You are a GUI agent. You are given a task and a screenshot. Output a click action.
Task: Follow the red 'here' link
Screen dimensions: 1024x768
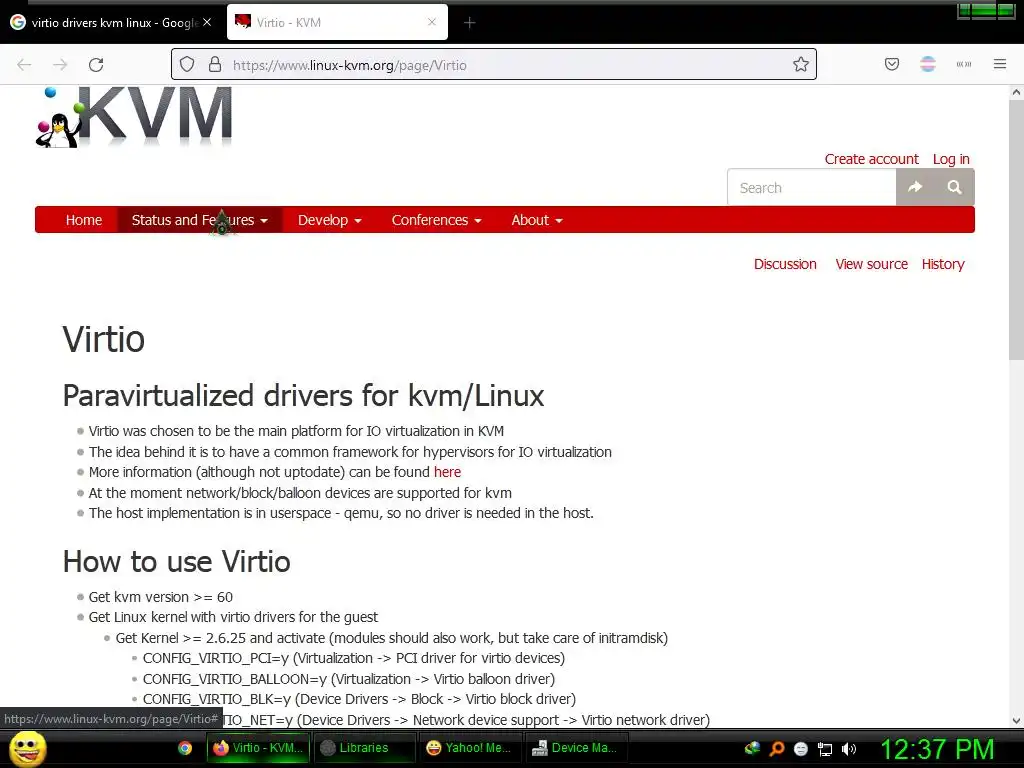(447, 472)
